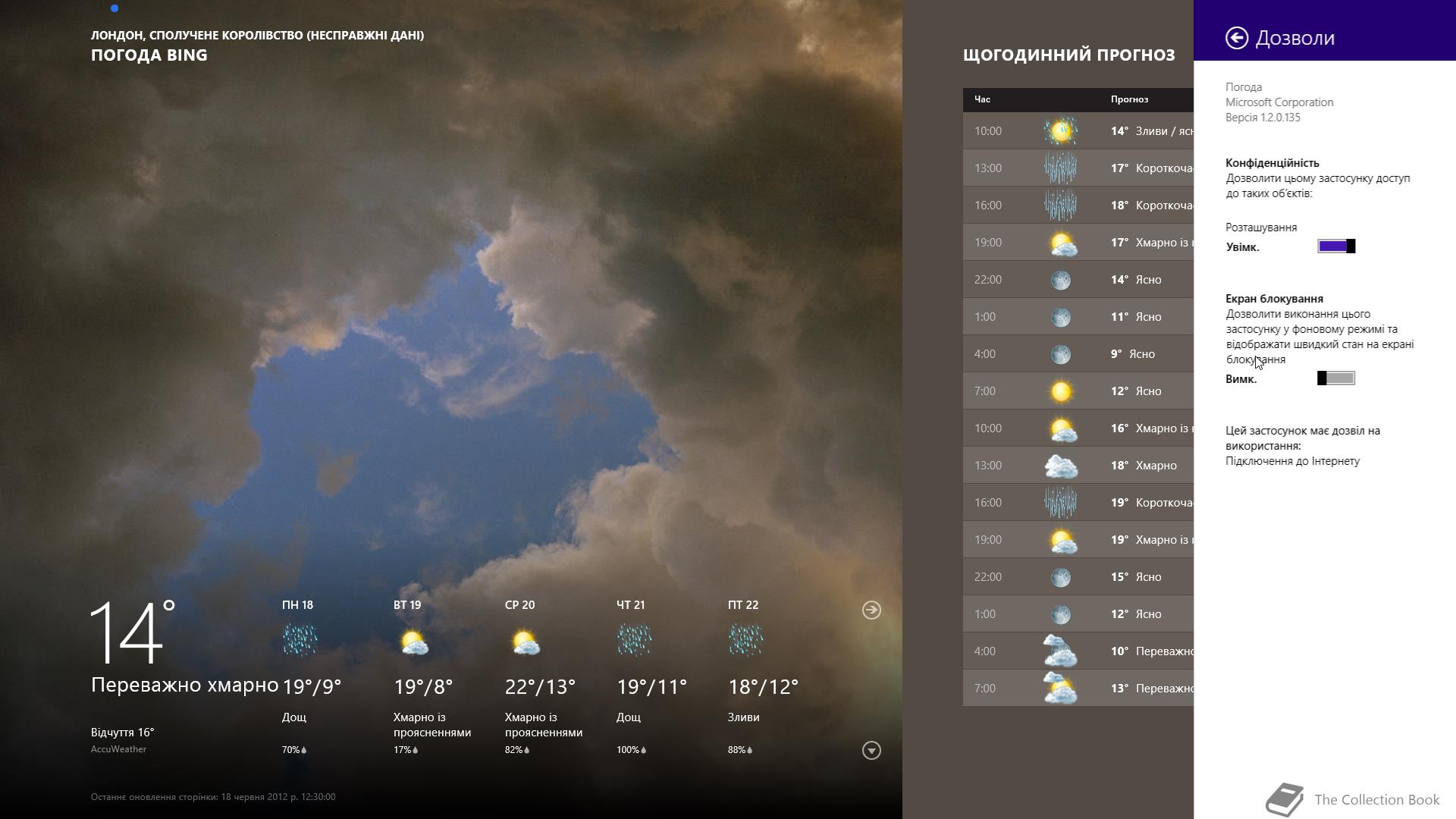The image size is (1456, 819).
Task: Click the partly sunny icon for СР 20
Action: [525, 643]
